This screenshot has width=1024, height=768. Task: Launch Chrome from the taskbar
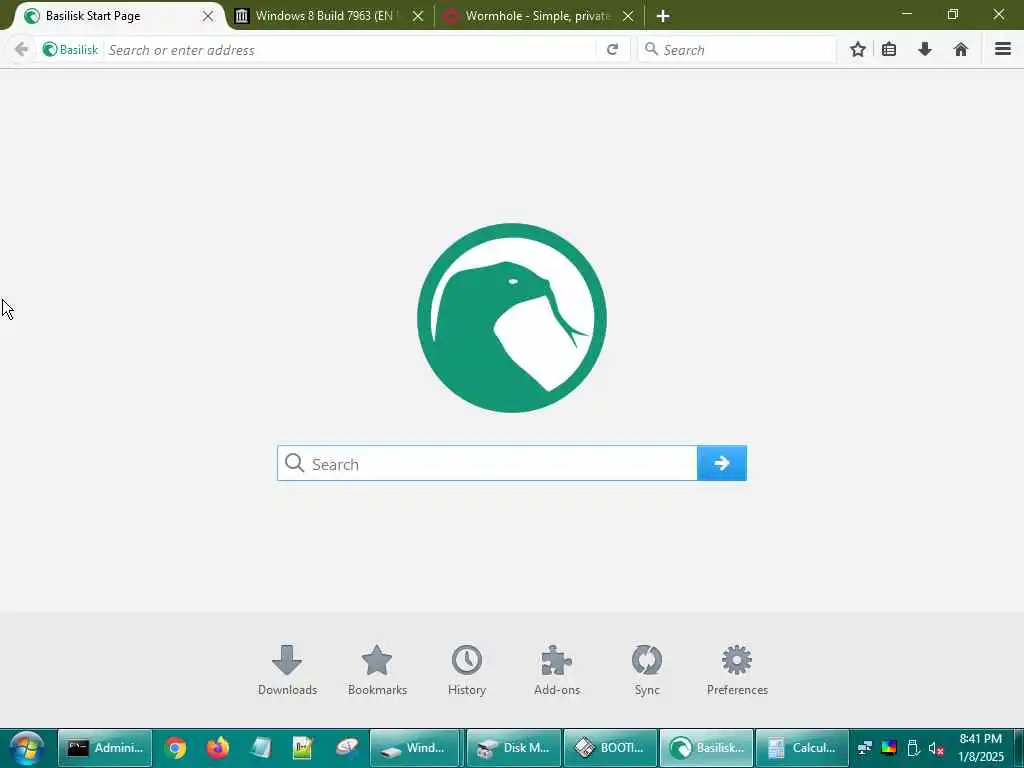[x=175, y=748]
